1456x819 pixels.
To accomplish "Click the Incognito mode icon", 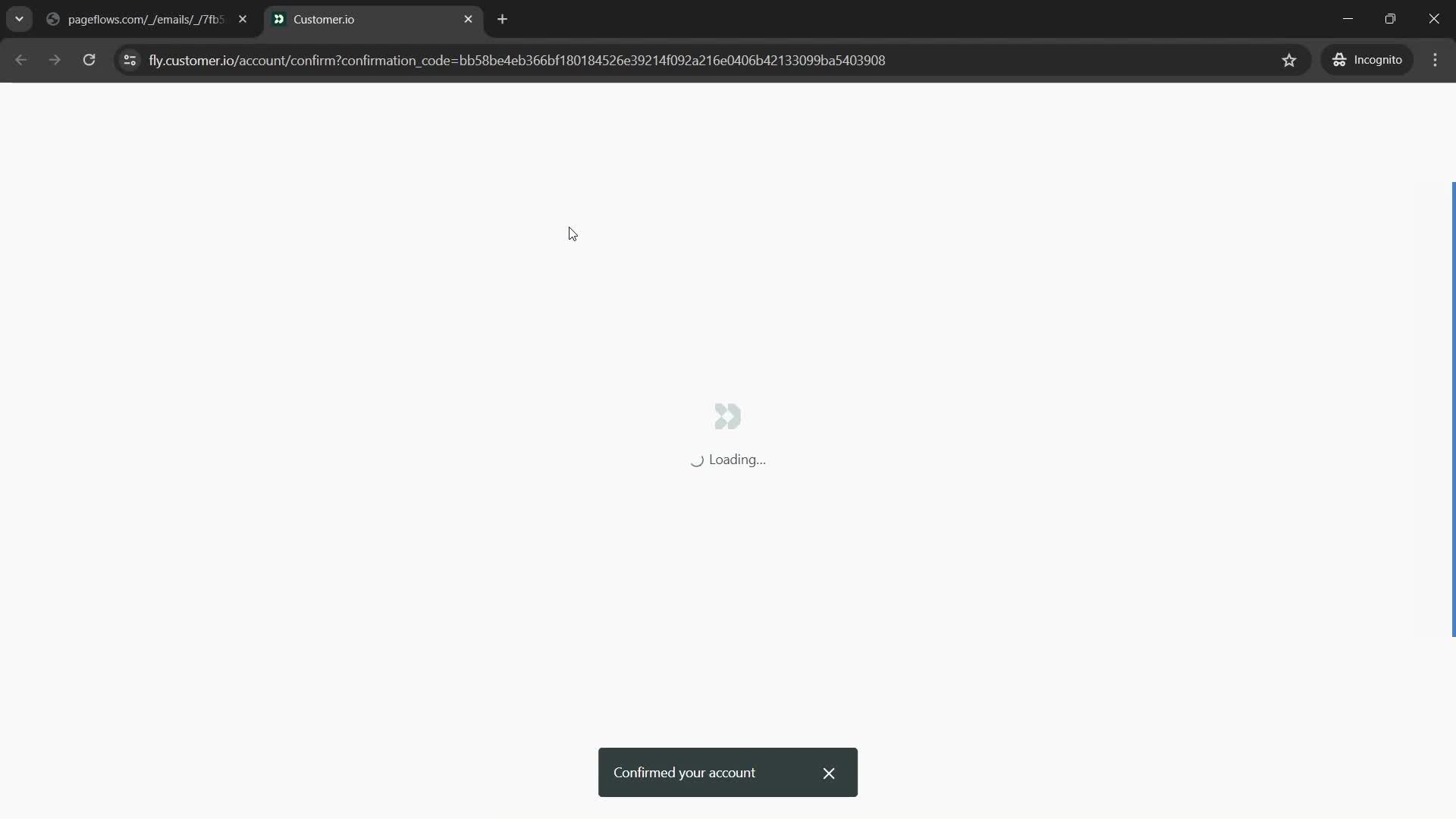I will (1340, 60).
